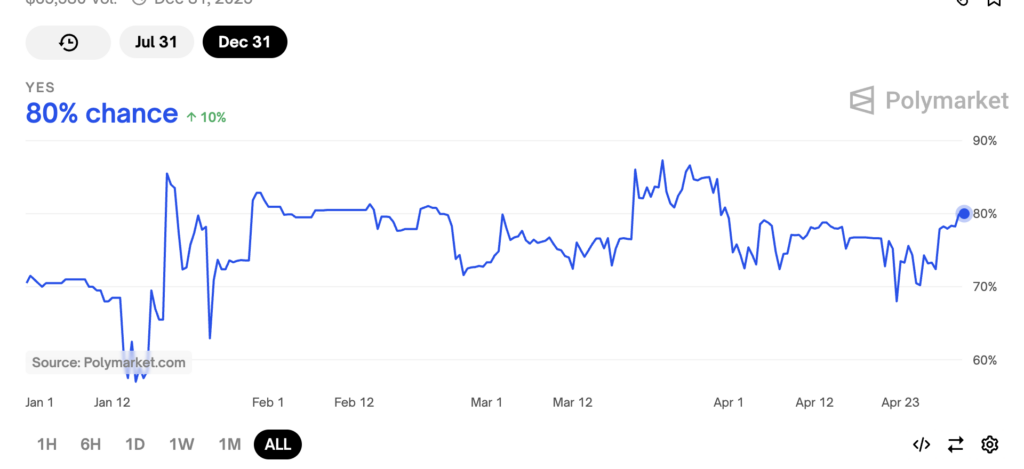Image resolution: width=1024 pixels, height=469 pixels.
Task: Switch to the Jul 31 market tab
Action: tap(156, 42)
